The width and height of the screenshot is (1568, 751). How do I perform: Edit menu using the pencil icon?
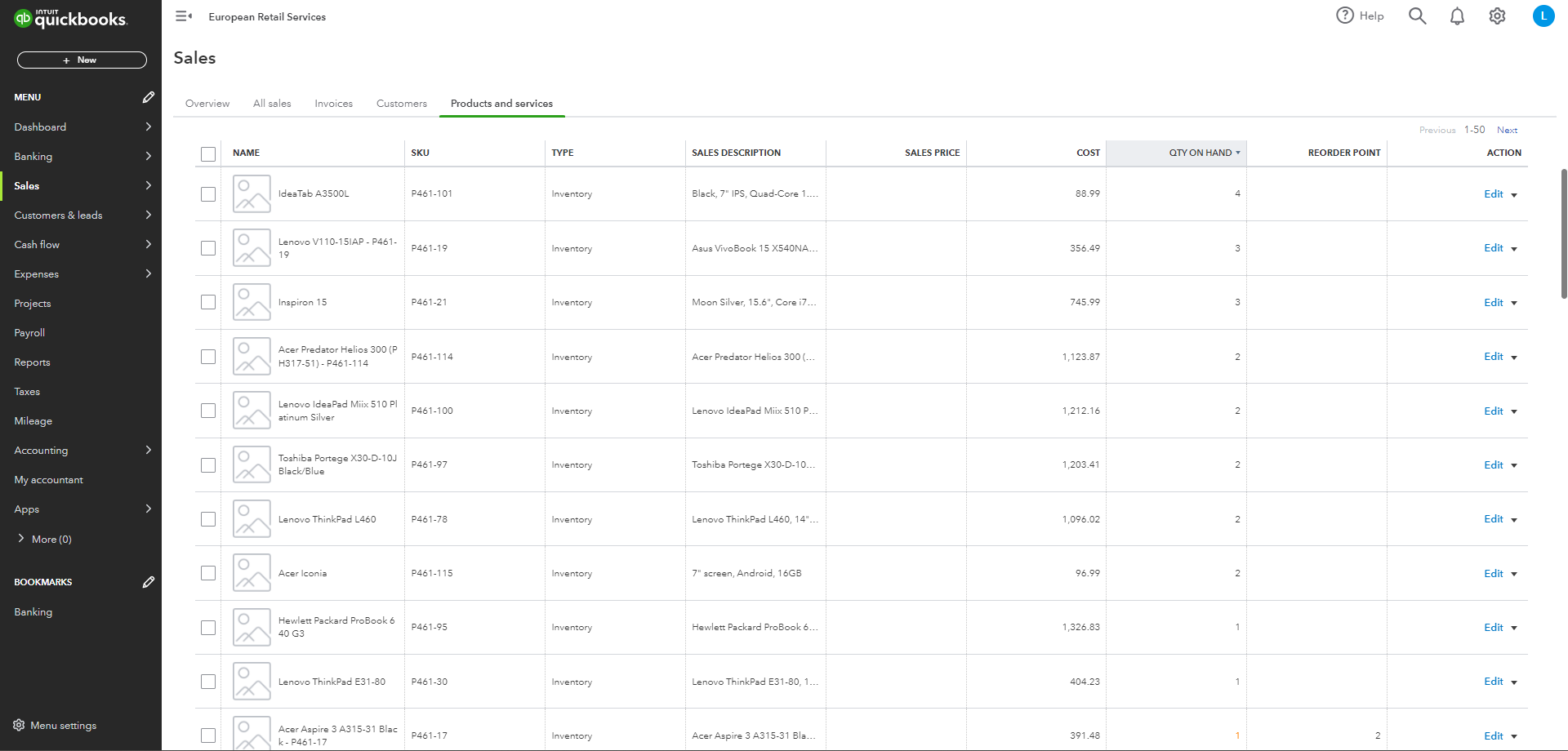(148, 97)
